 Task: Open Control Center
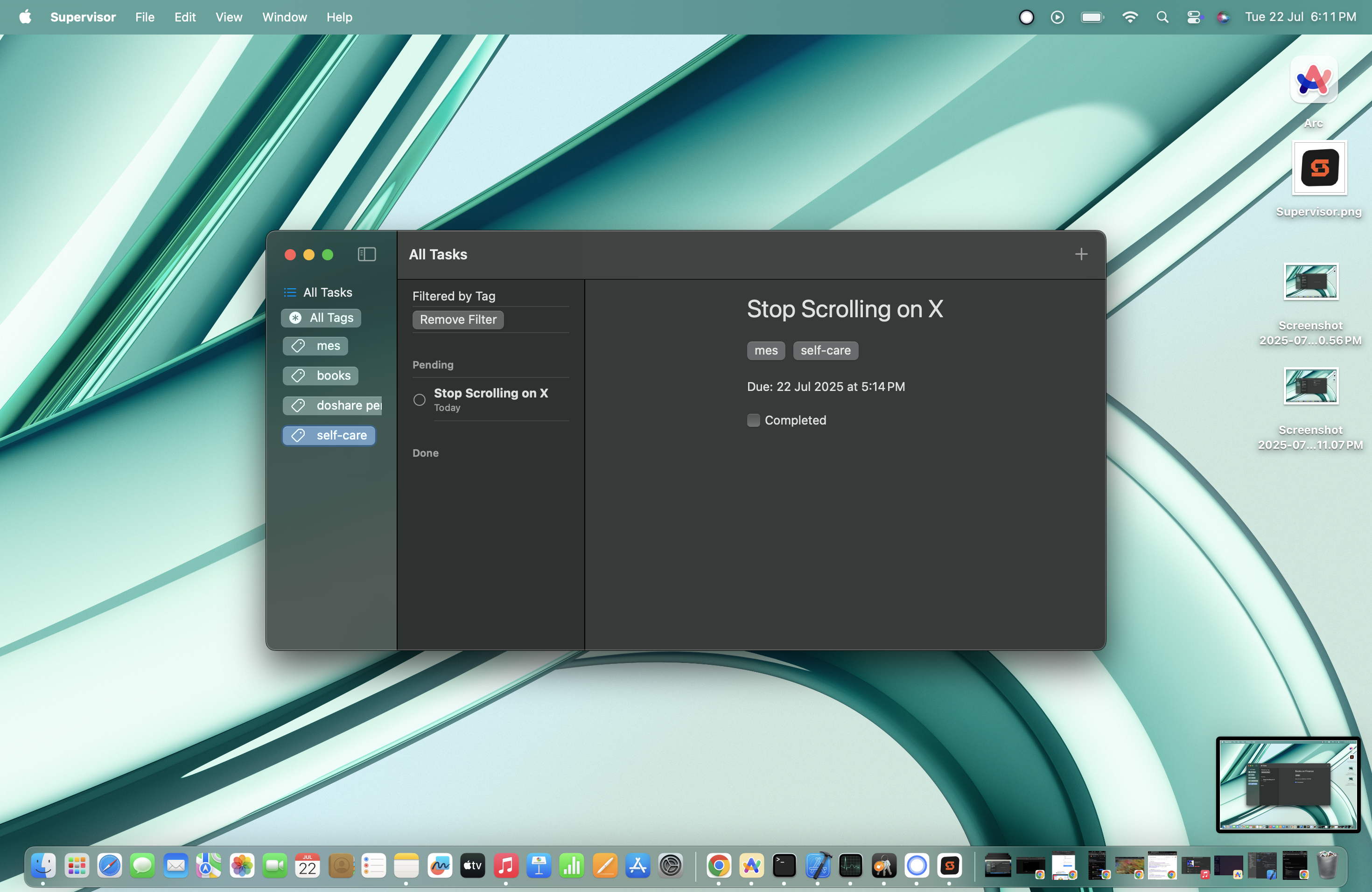coord(1194,17)
